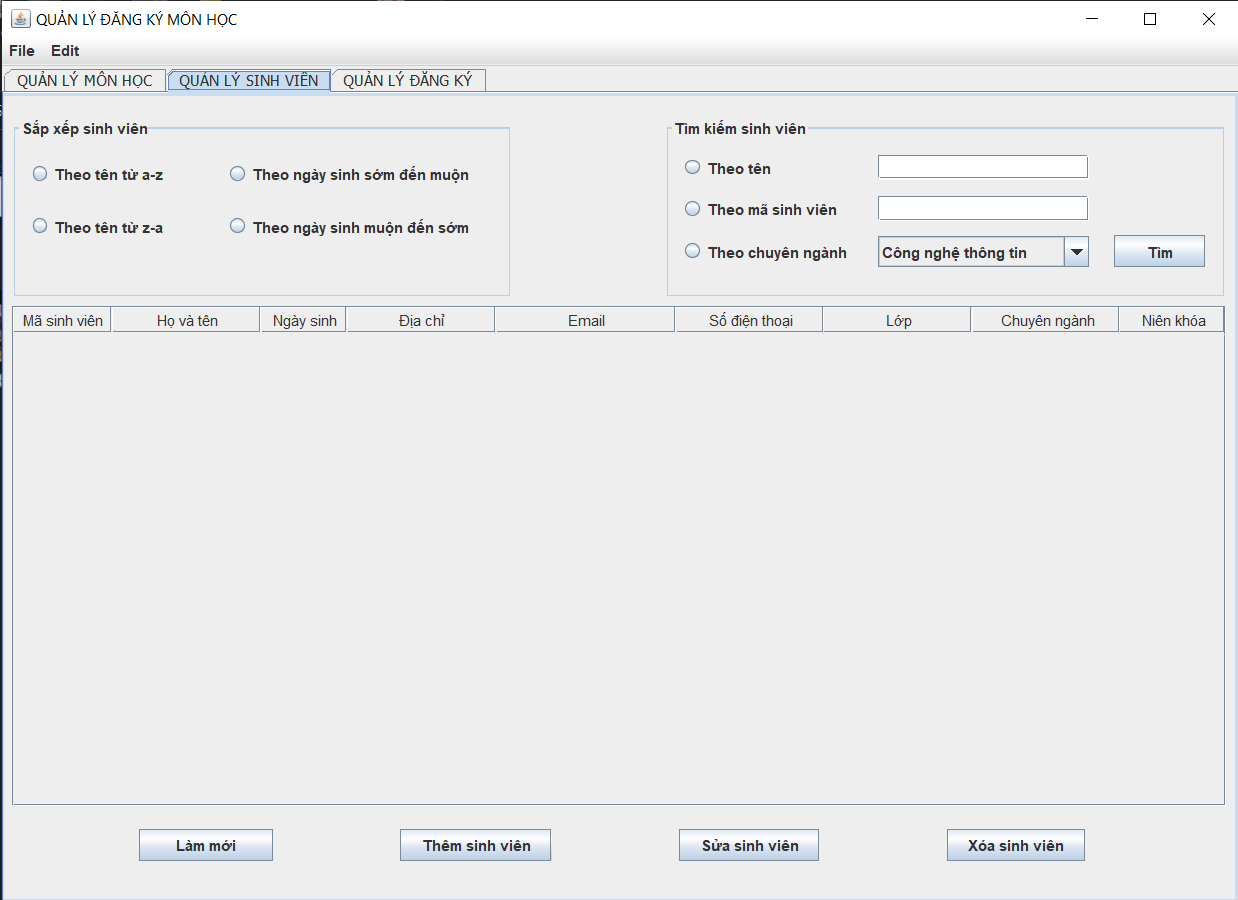1238x900 pixels.
Task: Click the 'Số điện thoại' column header
Action: click(x=750, y=320)
